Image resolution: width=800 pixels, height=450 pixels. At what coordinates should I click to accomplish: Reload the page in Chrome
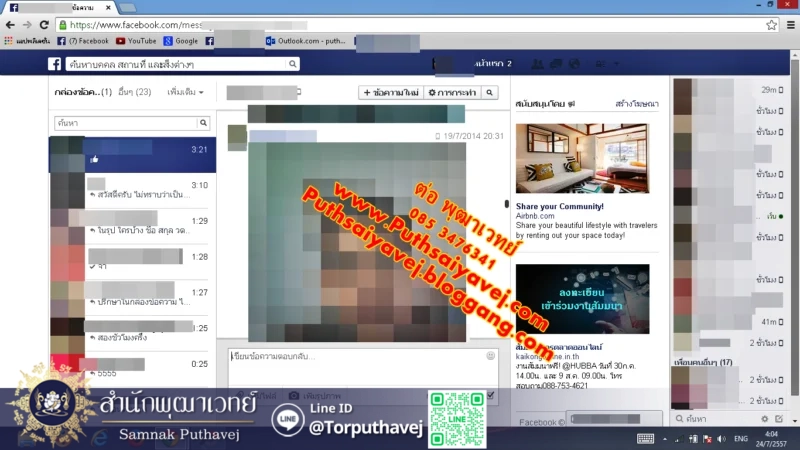tap(44, 24)
